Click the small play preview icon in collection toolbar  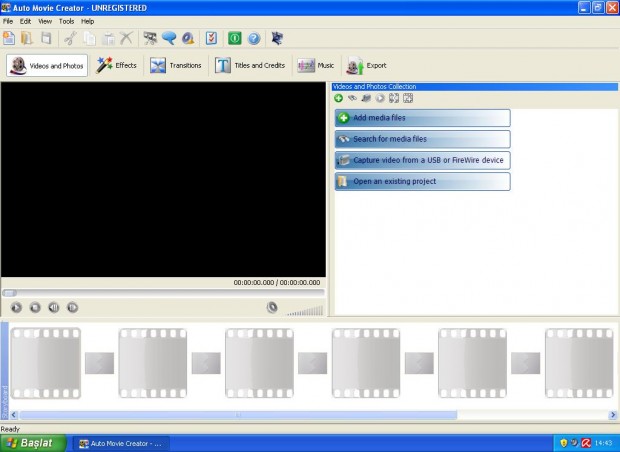pyautogui.click(x=380, y=98)
